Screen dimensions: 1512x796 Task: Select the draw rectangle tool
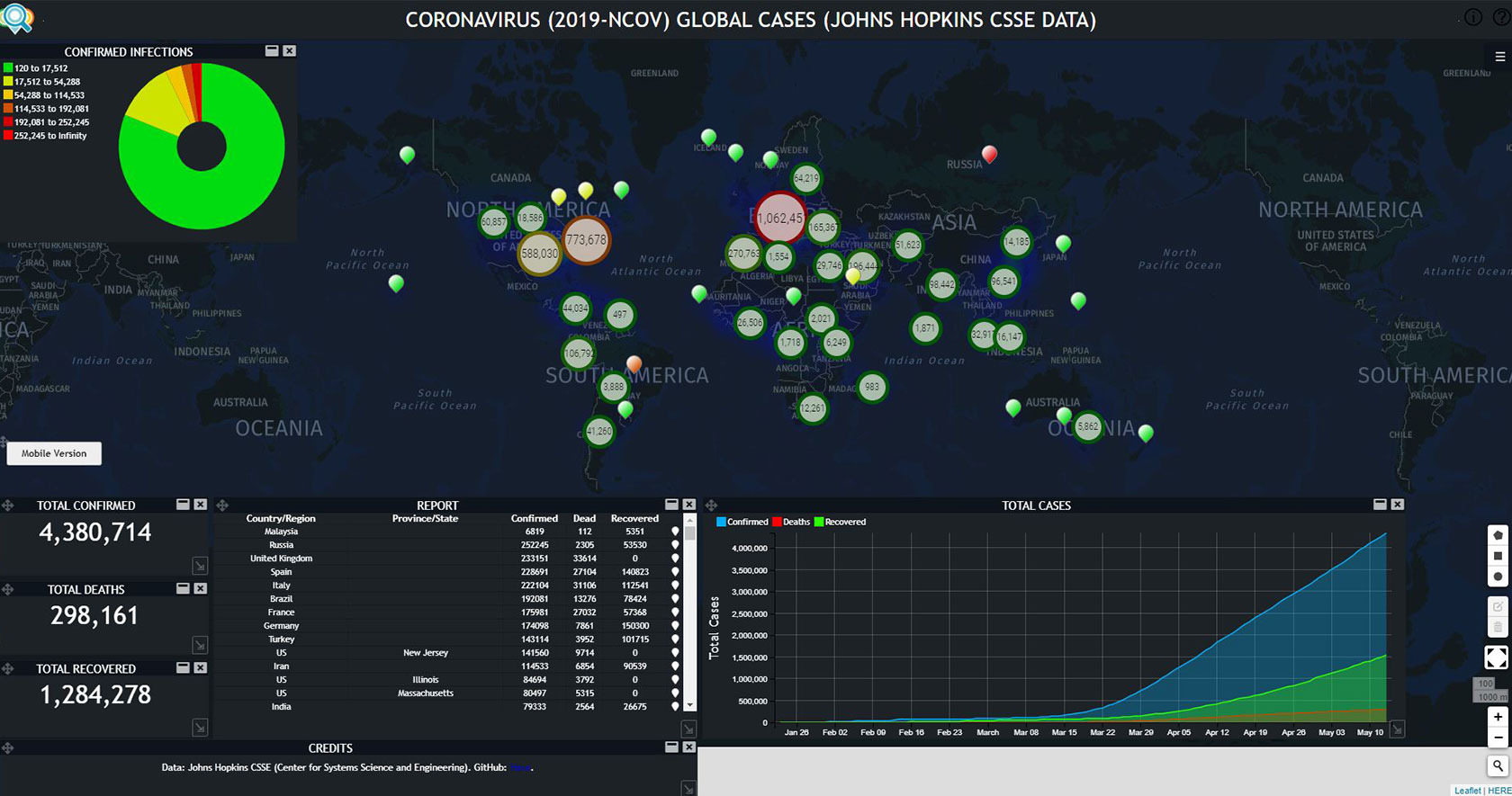[1498, 556]
